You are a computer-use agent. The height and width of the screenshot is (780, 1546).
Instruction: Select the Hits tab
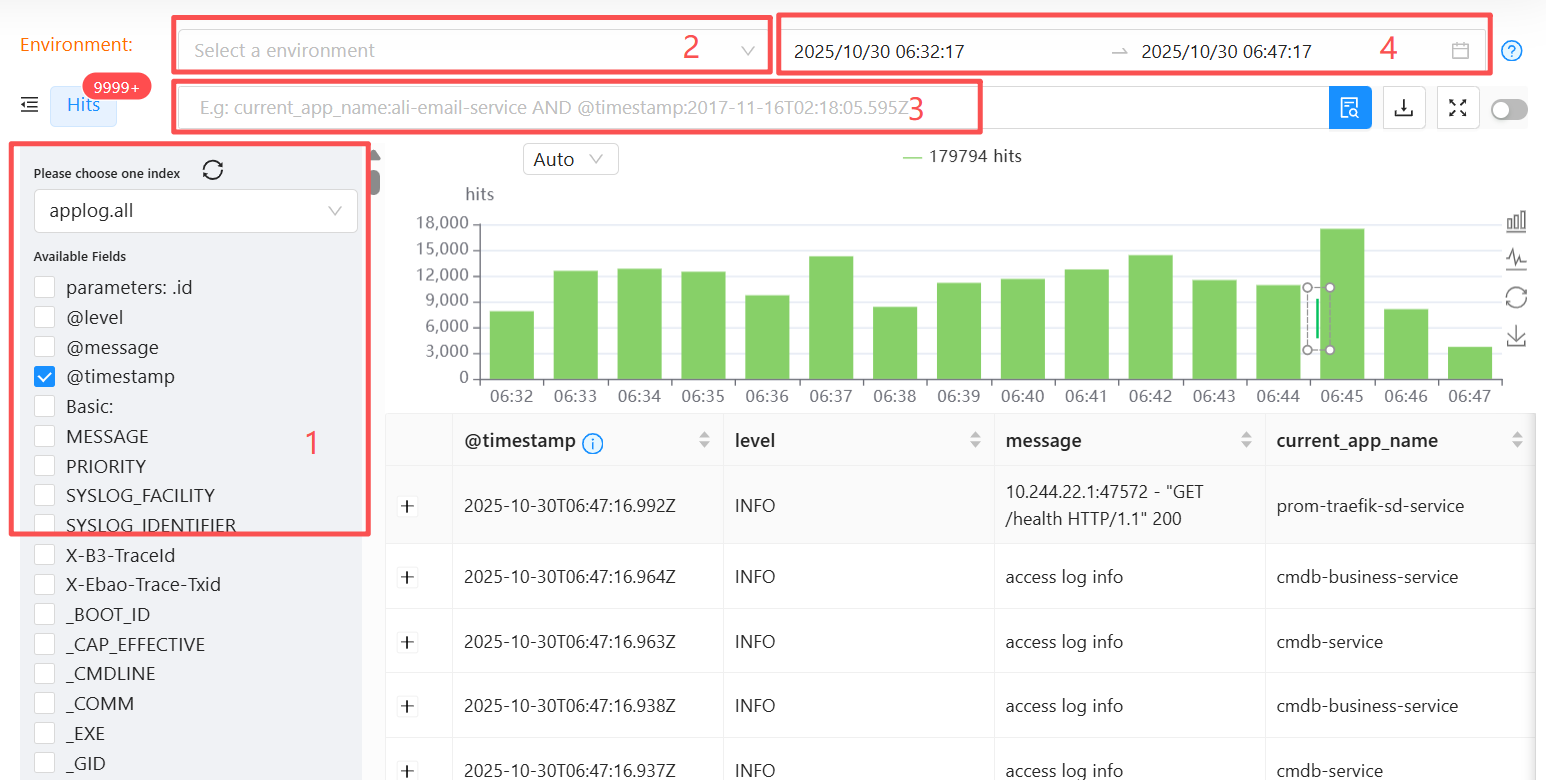[x=83, y=105]
